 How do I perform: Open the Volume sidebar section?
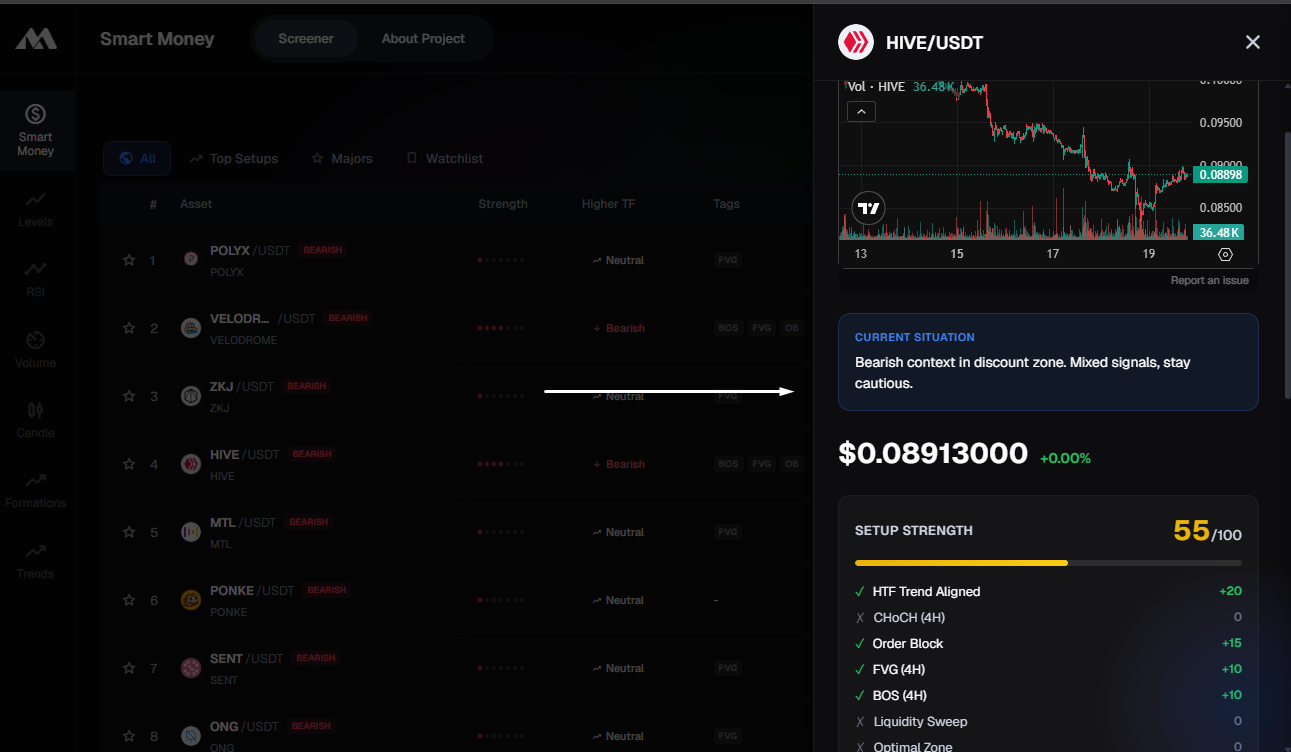coord(35,349)
